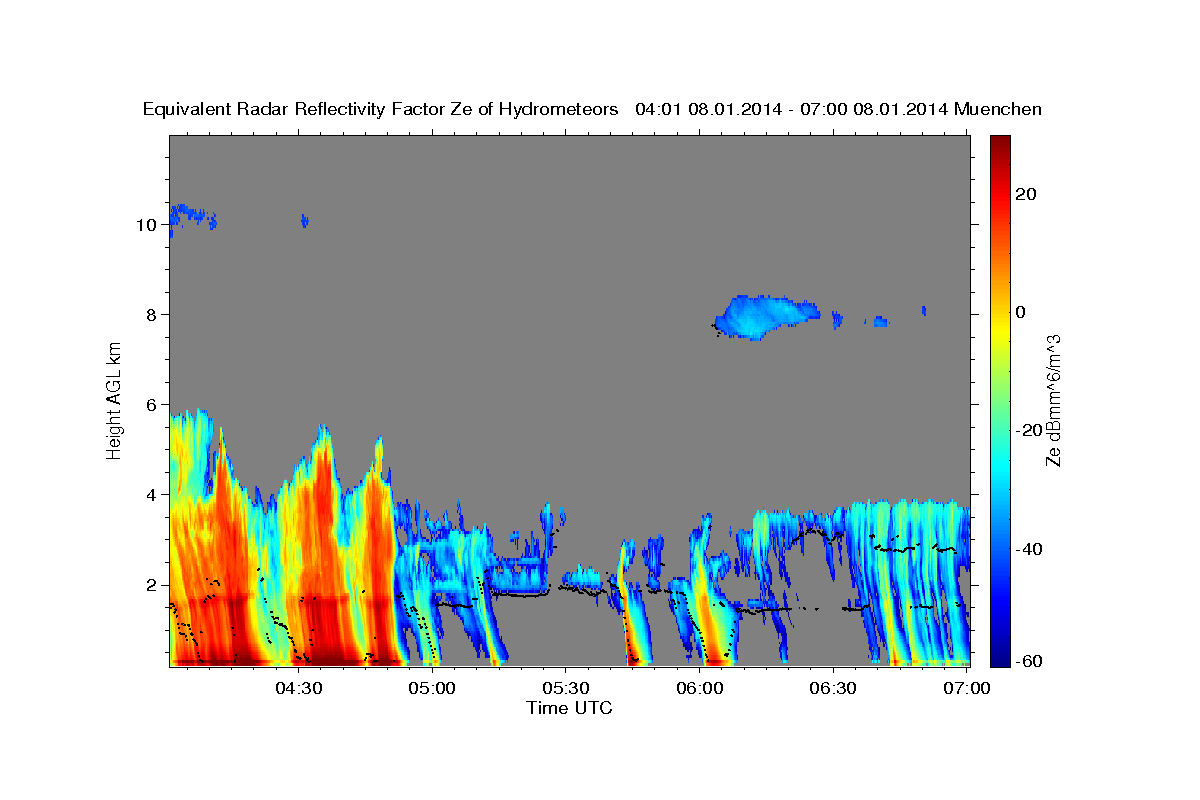Click the colorbar value 0
This screenshot has width=1200, height=800.
1020,312
